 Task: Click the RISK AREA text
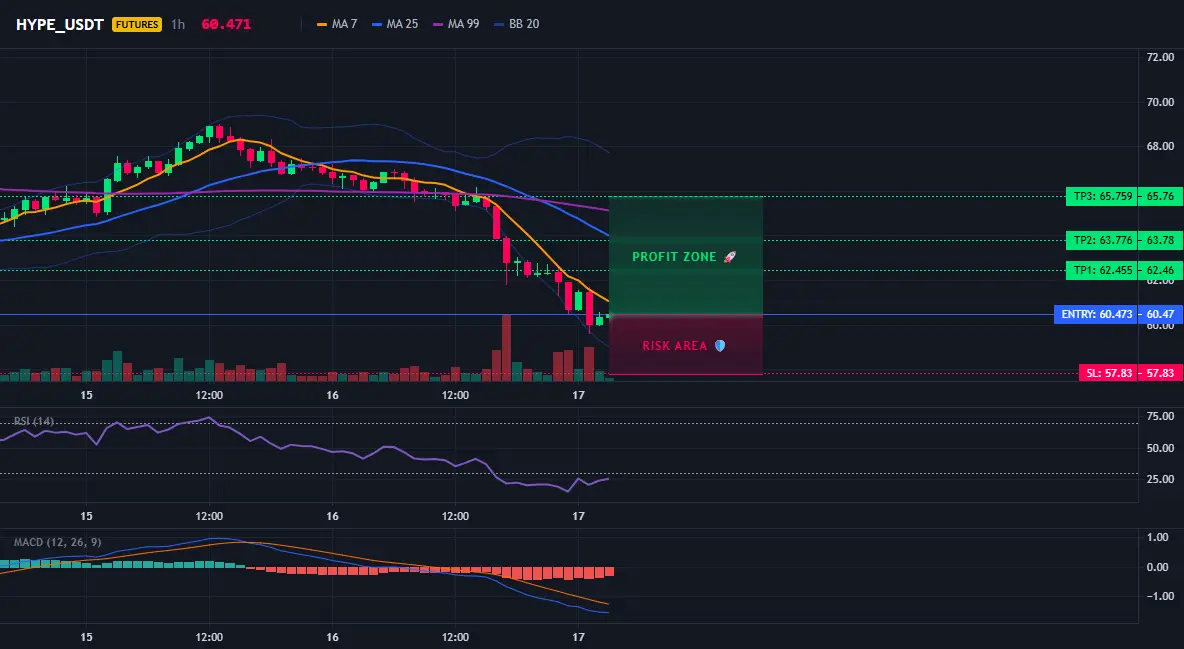[675, 346]
